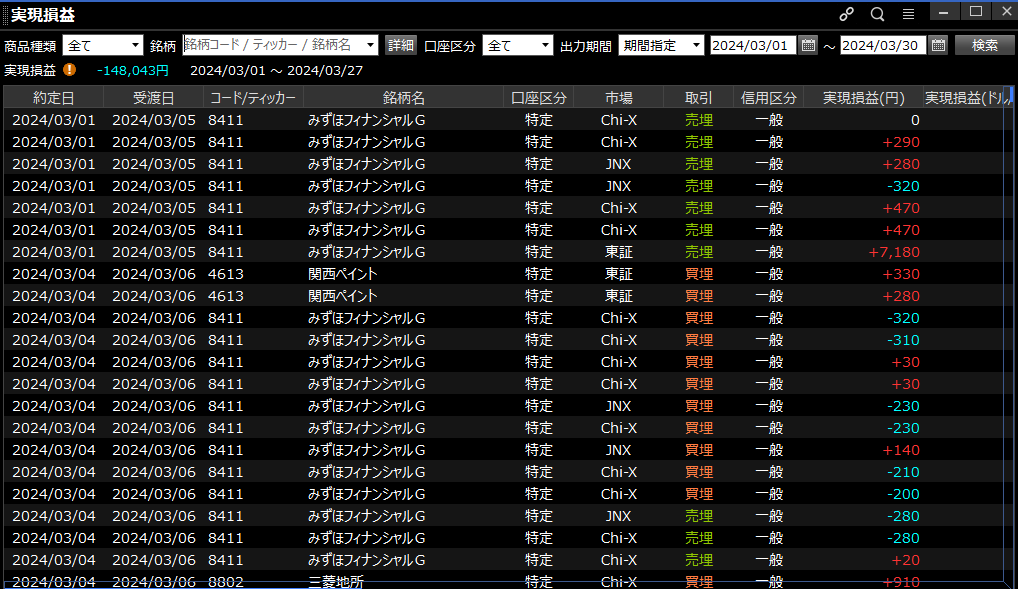
Task: Click the orange warning icon beside 実現損益
Action: (69, 69)
